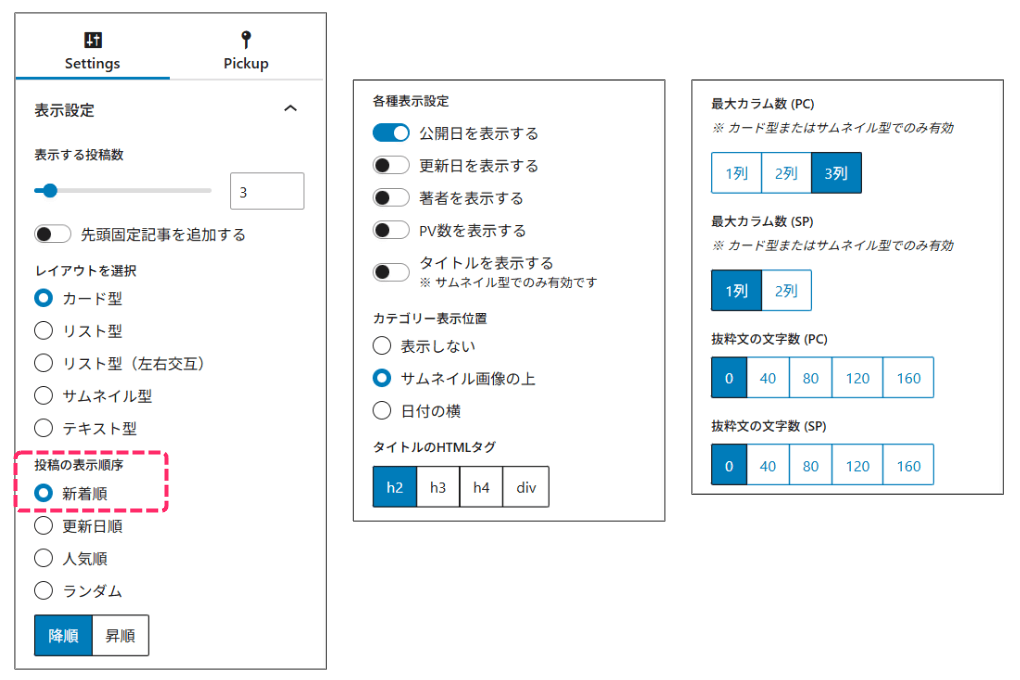Select the テキスト型 layout radio
1020x680 pixels.
[x=44, y=428]
